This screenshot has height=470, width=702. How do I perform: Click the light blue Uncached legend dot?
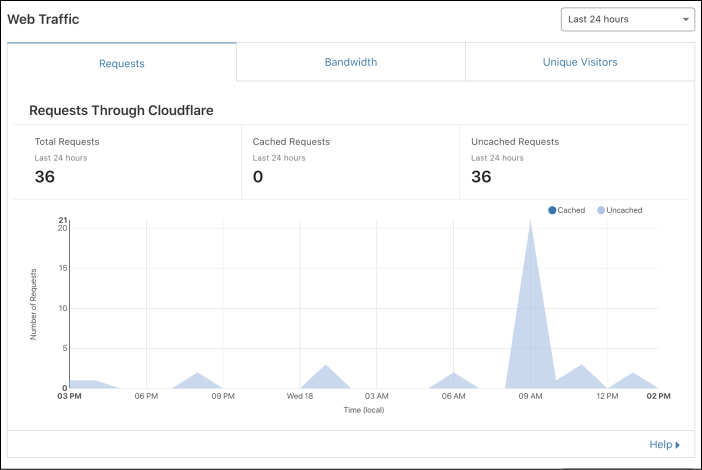(x=601, y=210)
